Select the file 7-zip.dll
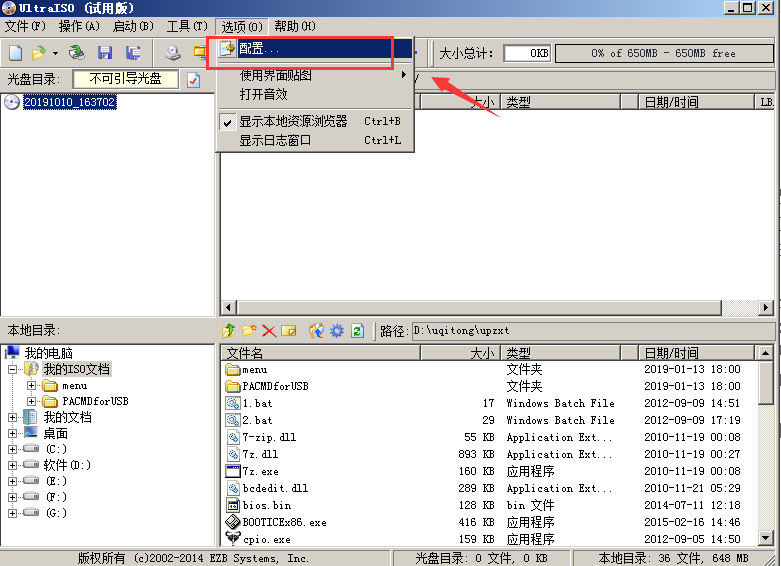Viewport: 781px width, 566px height. coord(269,437)
